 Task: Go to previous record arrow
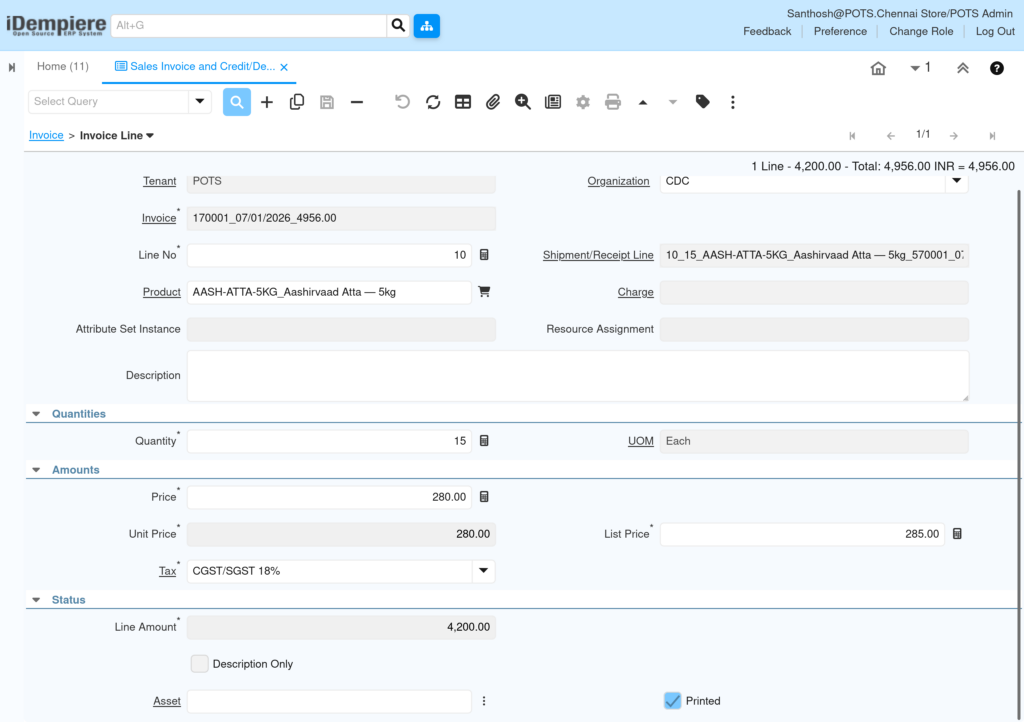[891, 136]
